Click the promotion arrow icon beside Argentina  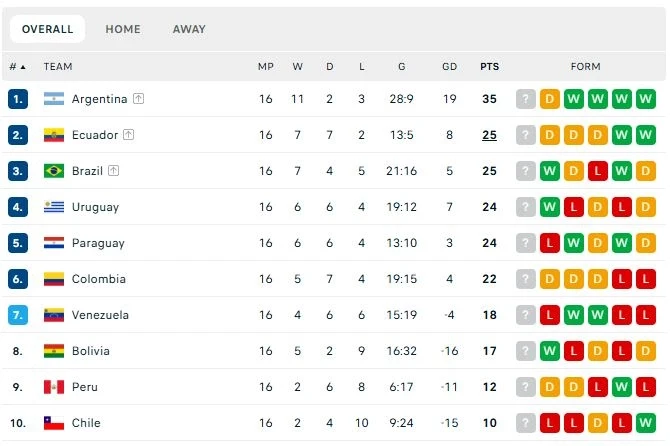[x=138, y=99]
